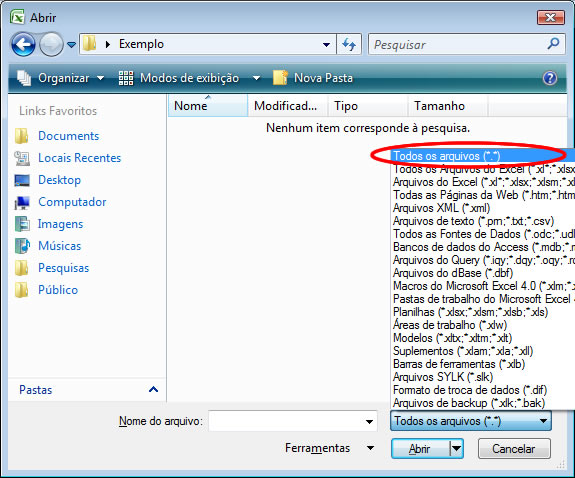Click the Locais Recentes icon
The height and width of the screenshot is (478, 575).
[x=22, y=158]
